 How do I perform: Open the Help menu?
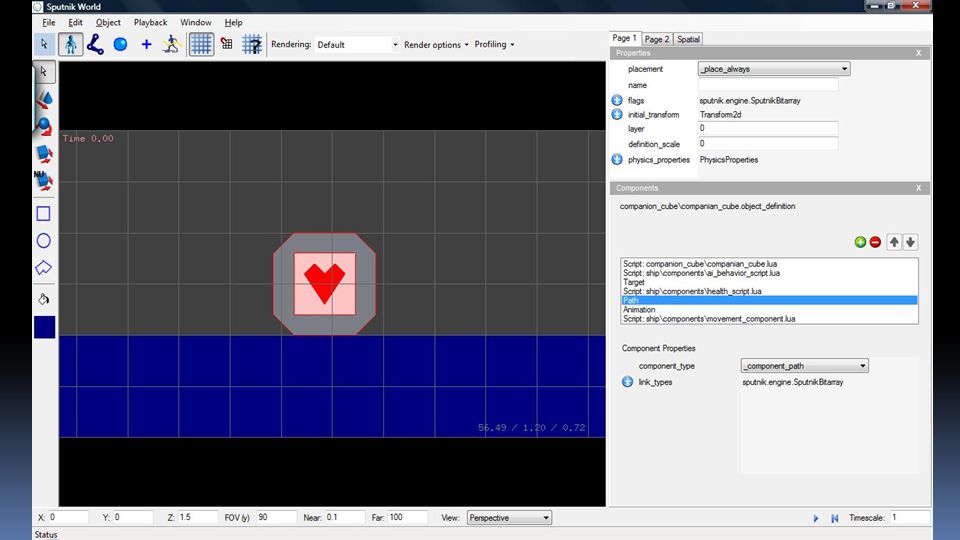click(233, 23)
